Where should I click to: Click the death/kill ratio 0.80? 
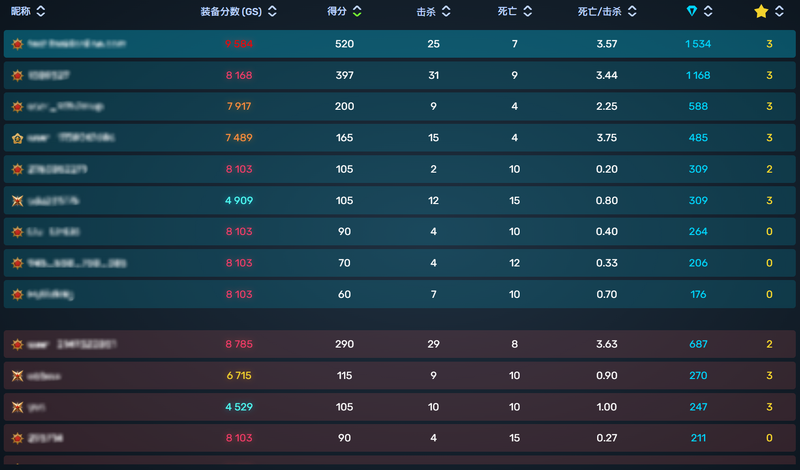(607, 201)
